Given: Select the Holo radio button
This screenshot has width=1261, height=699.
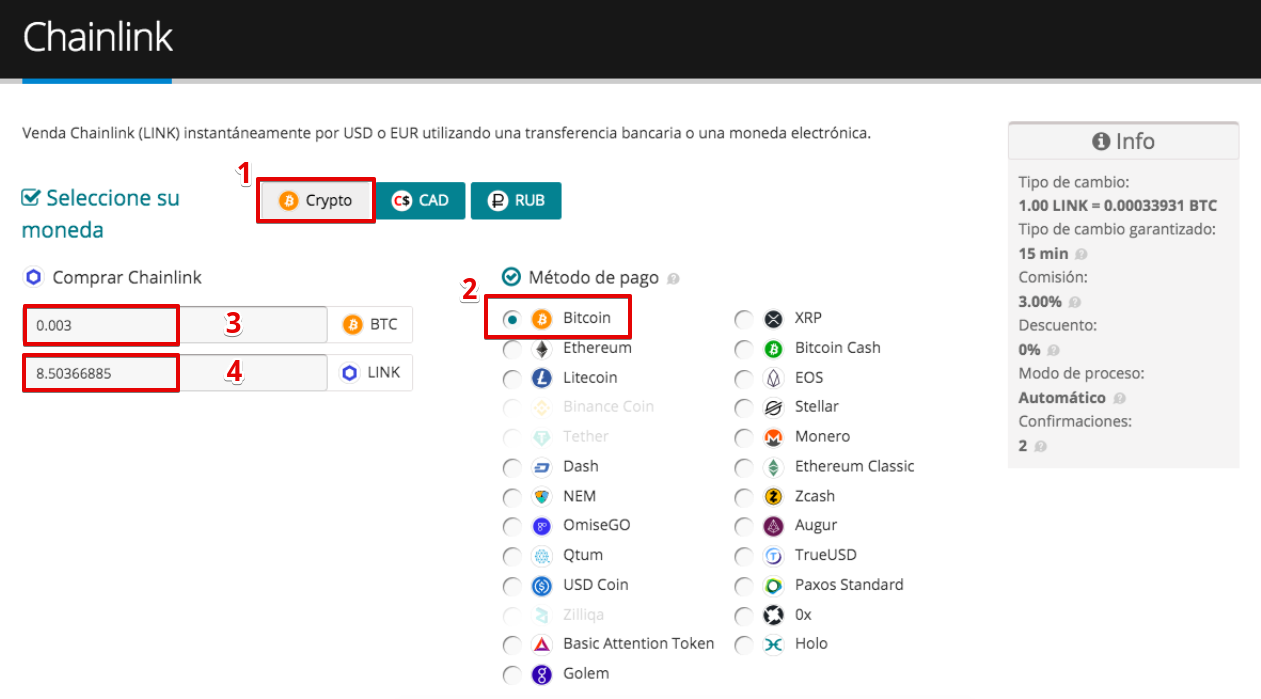Looking at the screenshot, I should click(x=744, y=645).
